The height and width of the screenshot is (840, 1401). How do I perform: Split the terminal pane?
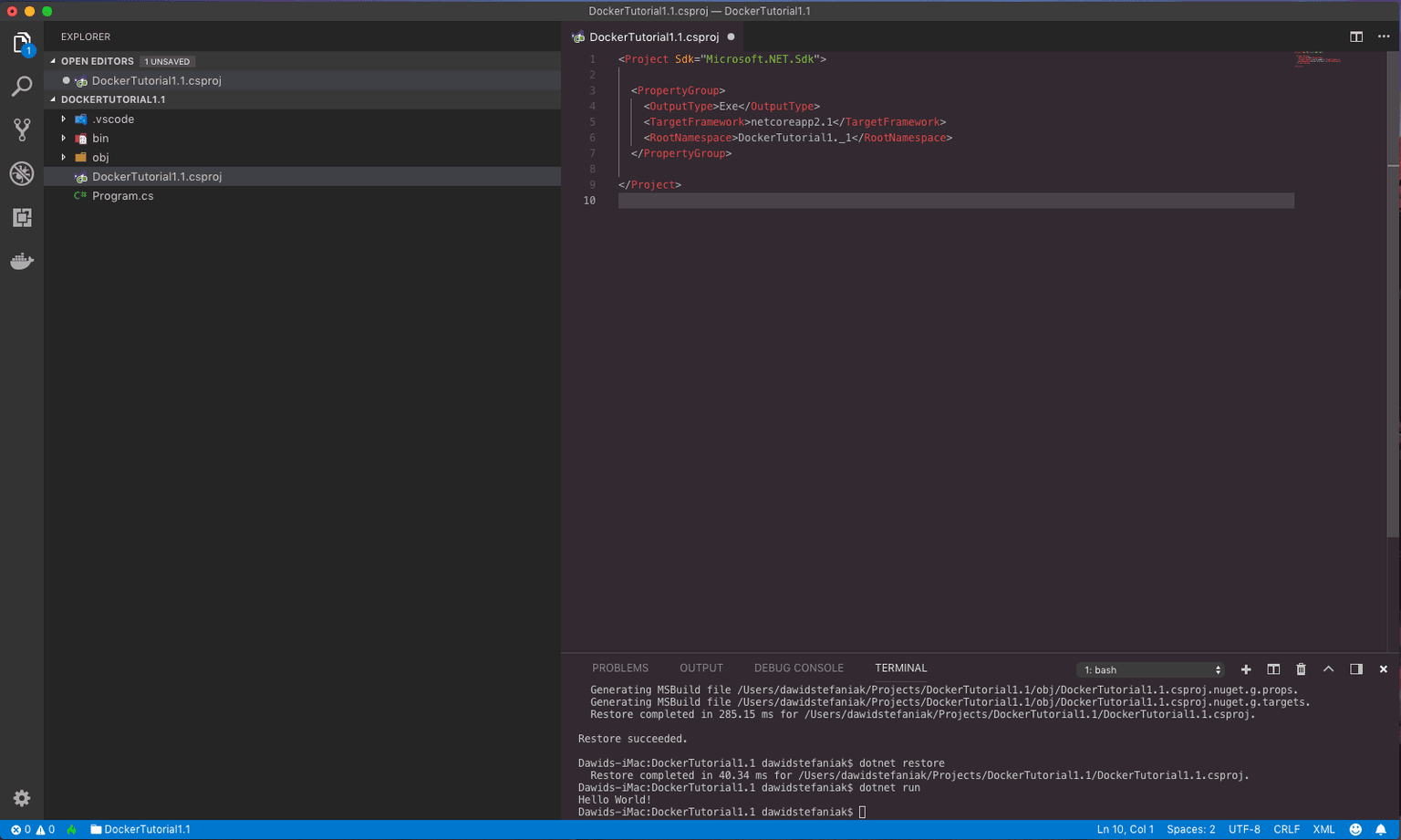1273,669
